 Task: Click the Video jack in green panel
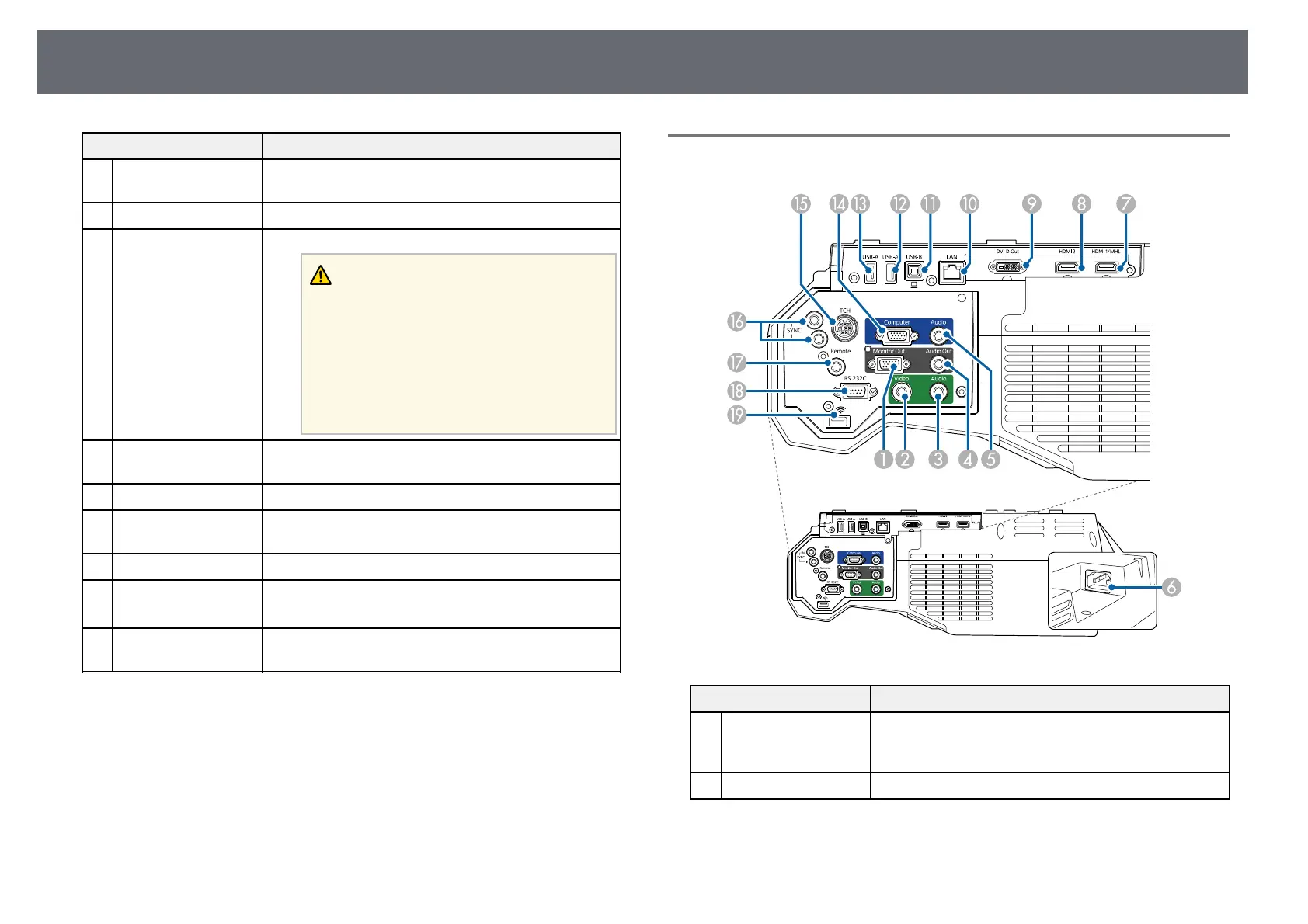click(903, 392)
